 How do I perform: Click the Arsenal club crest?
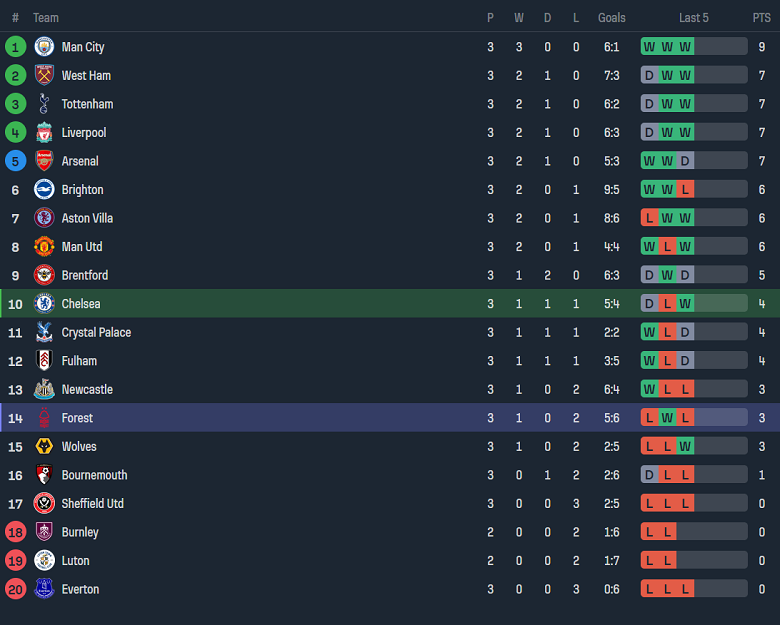pos(44,161)
